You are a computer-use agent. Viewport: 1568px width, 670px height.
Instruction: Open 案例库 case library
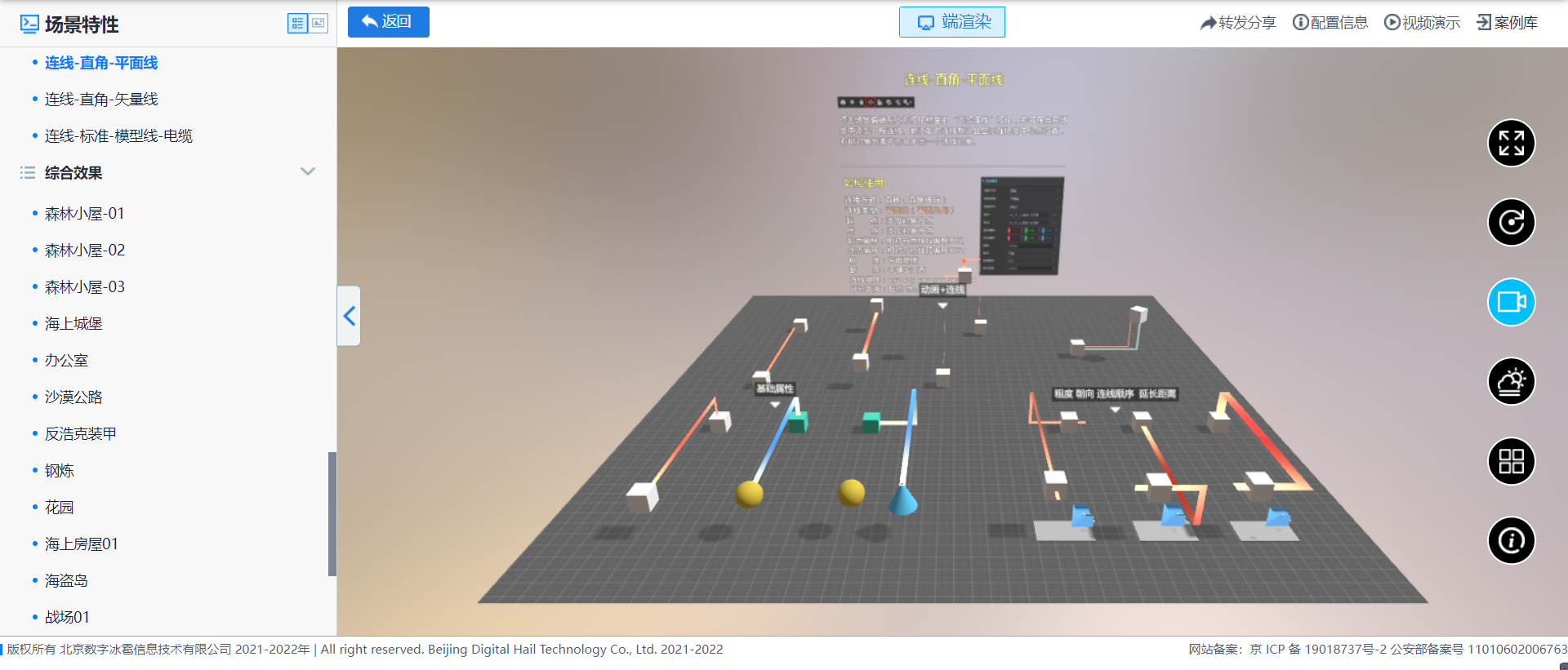[1508, 23]
